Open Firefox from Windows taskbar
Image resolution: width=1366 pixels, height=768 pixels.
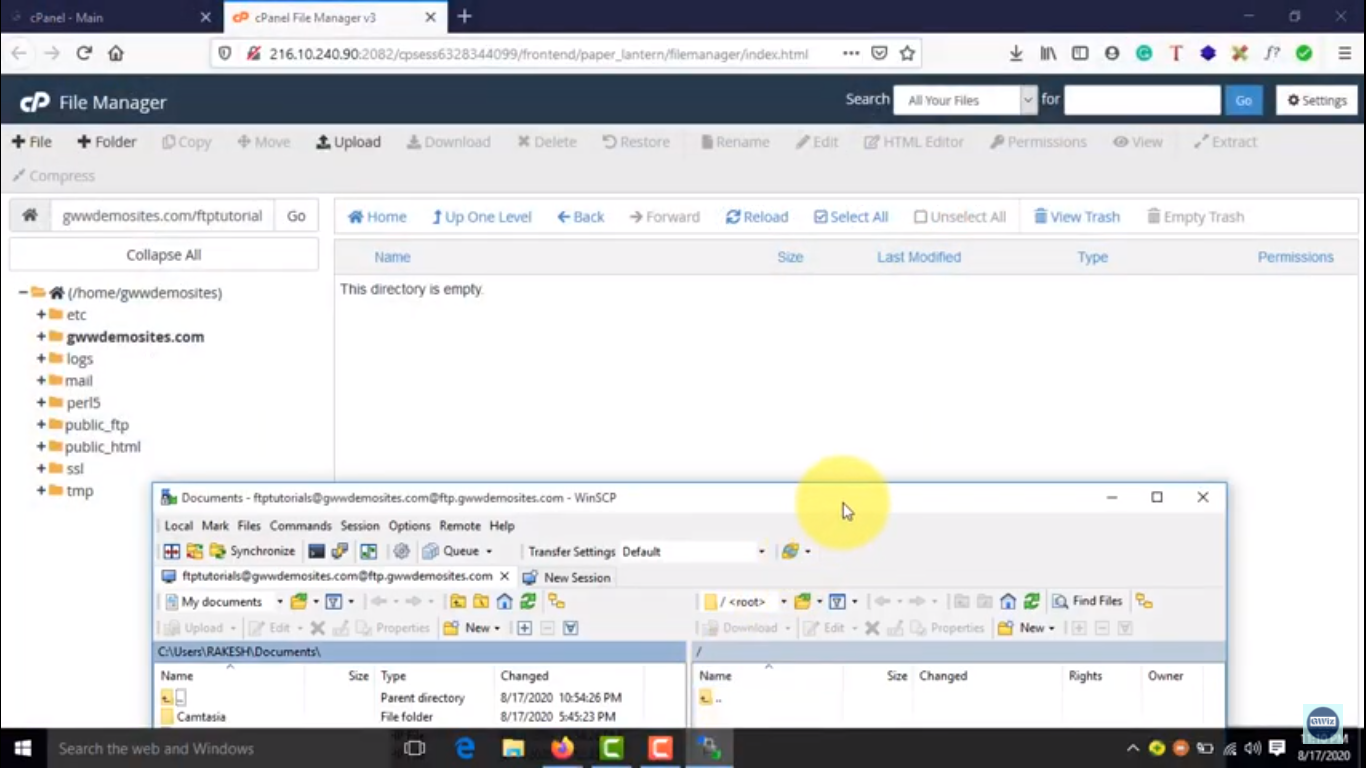click(x=562, y=748)
